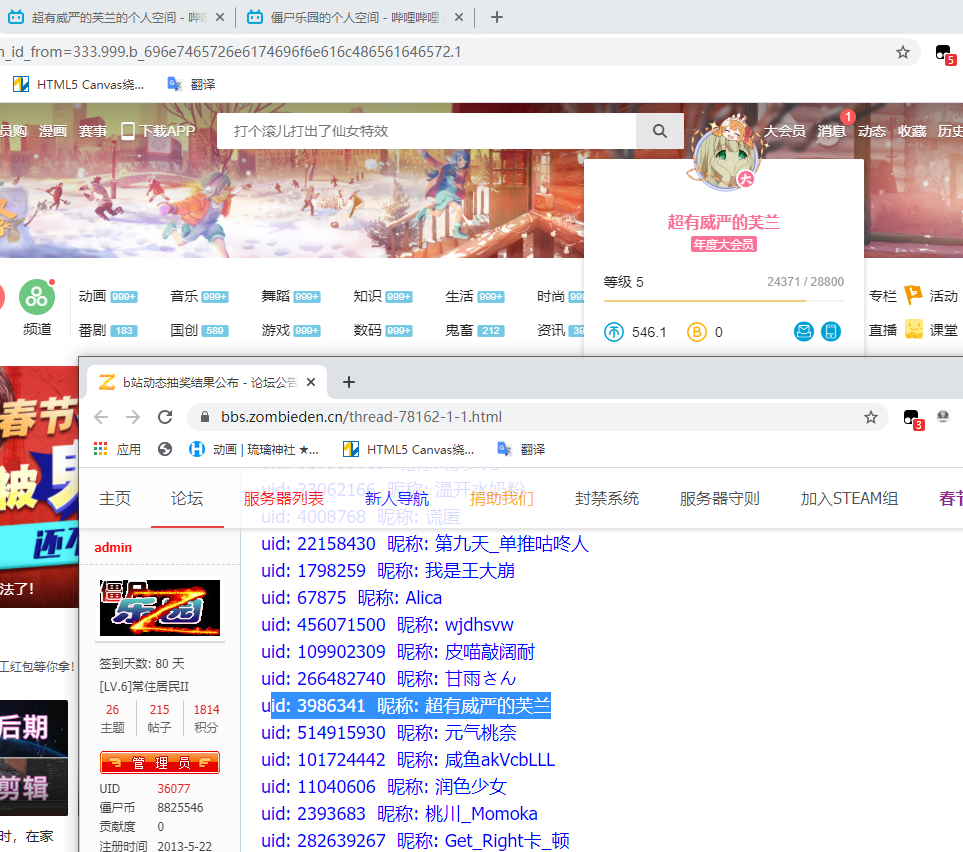Click the search magnifier on Bilibili's search bar
Screen dimensions: 963x852
[659, 129]
